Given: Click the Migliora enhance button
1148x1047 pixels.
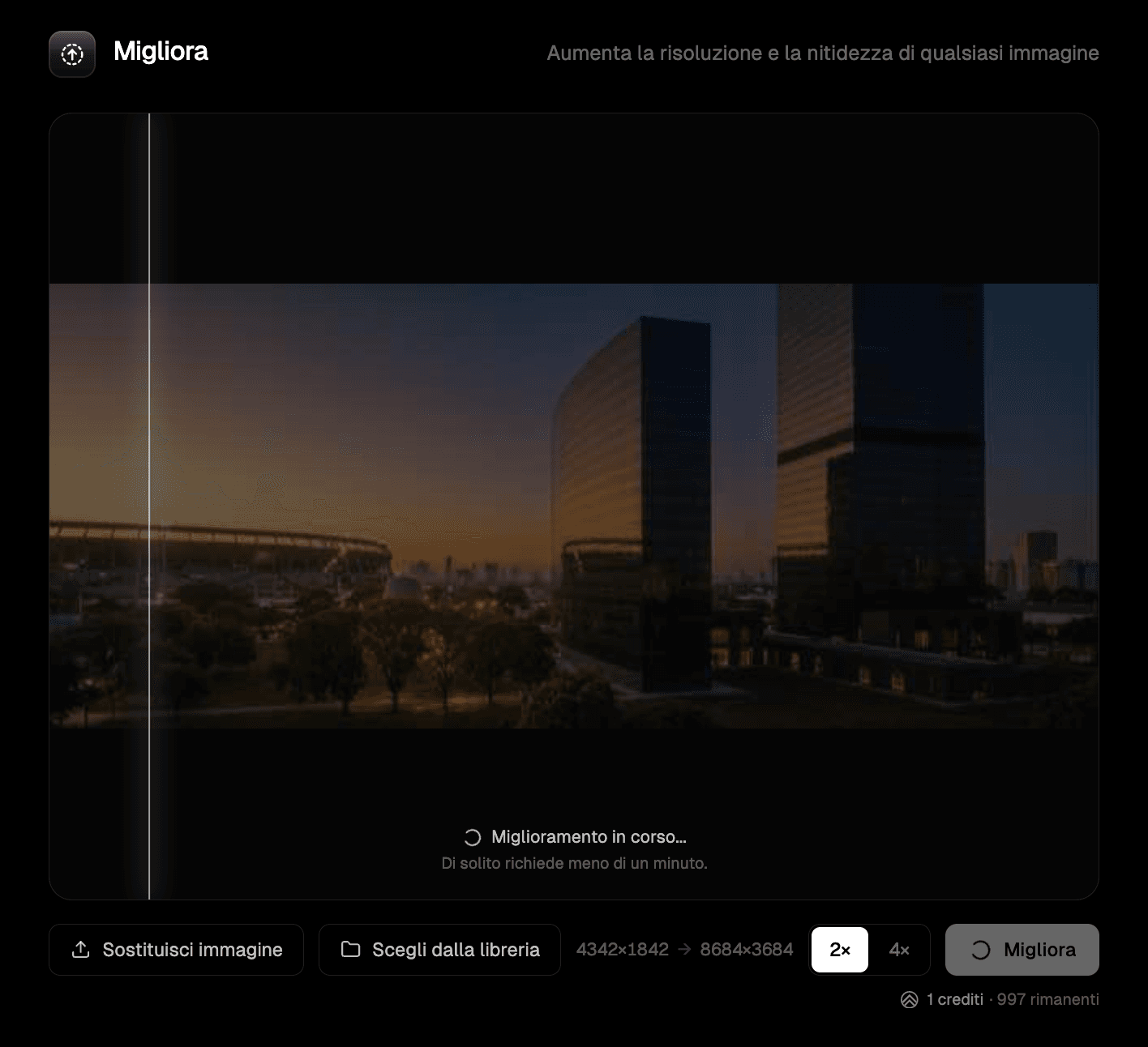Looking at the screenshot, I should click(1022, 950).
